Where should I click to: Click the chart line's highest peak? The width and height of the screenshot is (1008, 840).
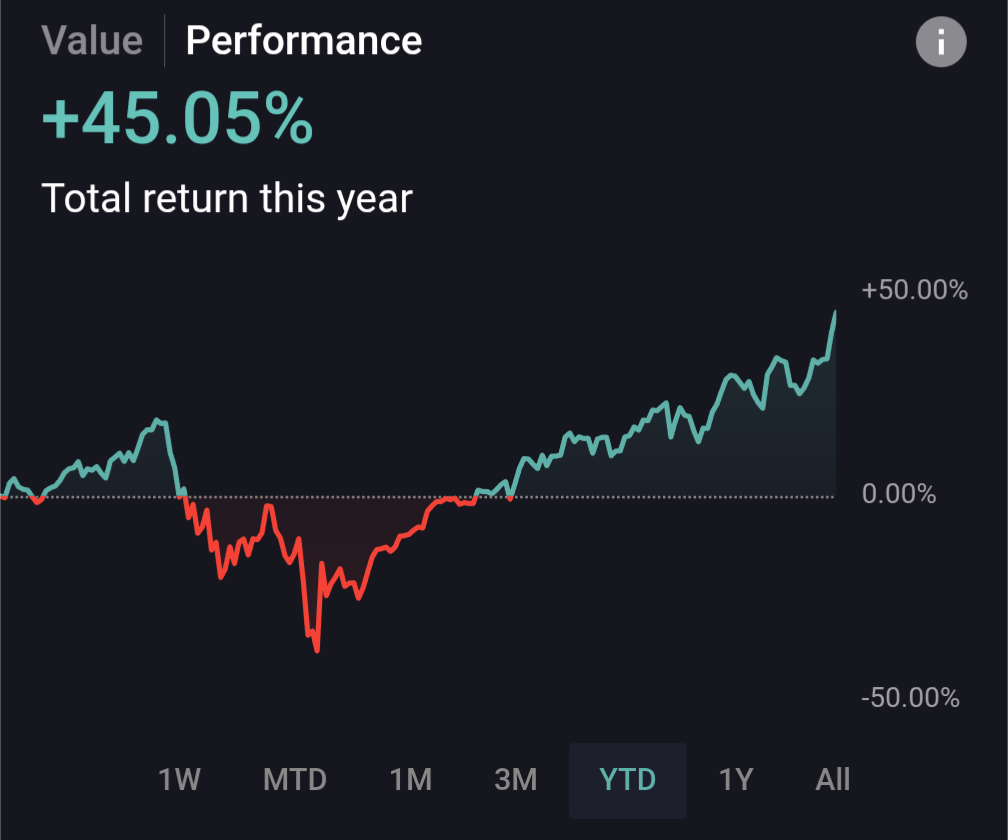(835, 312)
